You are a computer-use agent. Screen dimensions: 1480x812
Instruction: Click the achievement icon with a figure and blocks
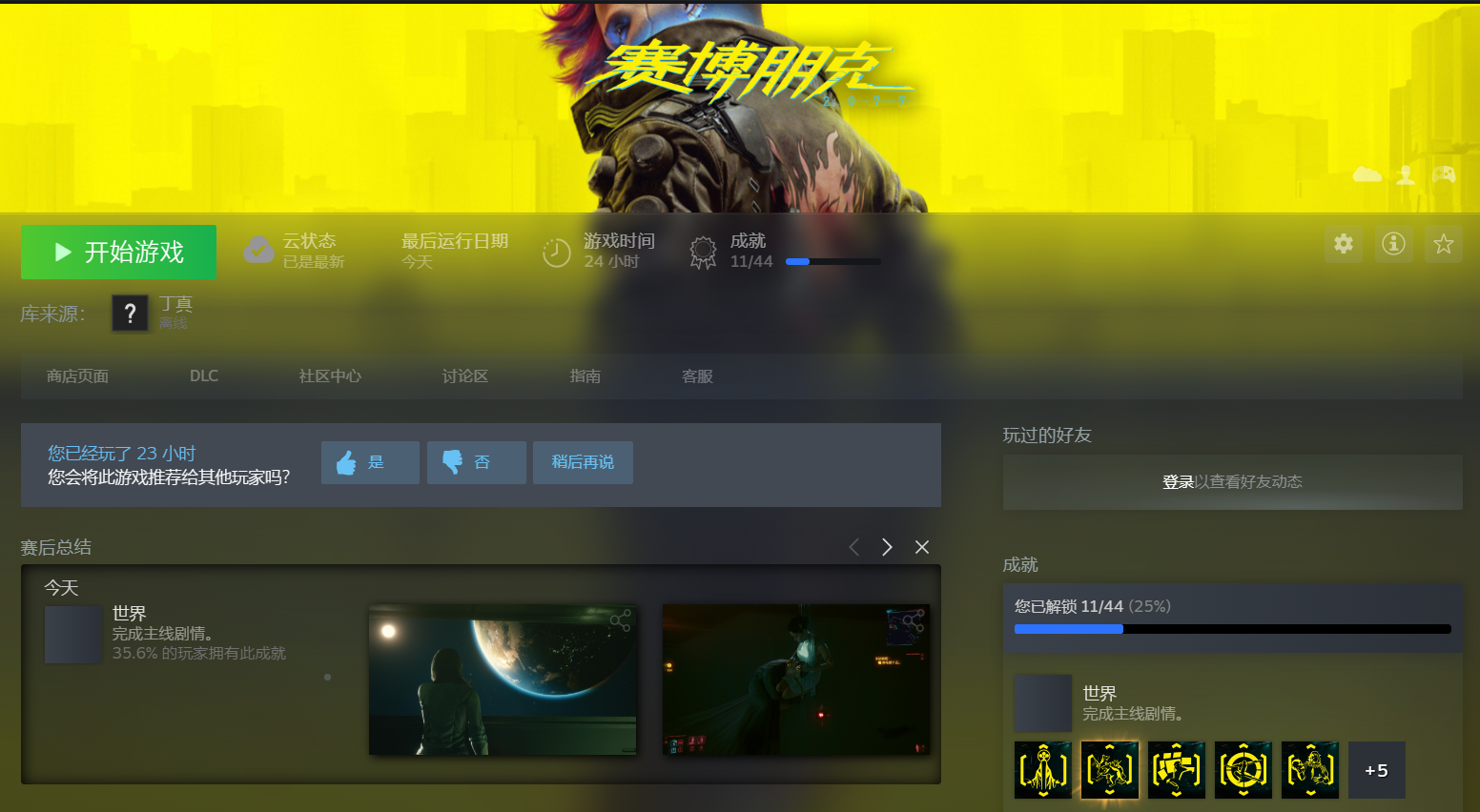tap(1177, 770)
